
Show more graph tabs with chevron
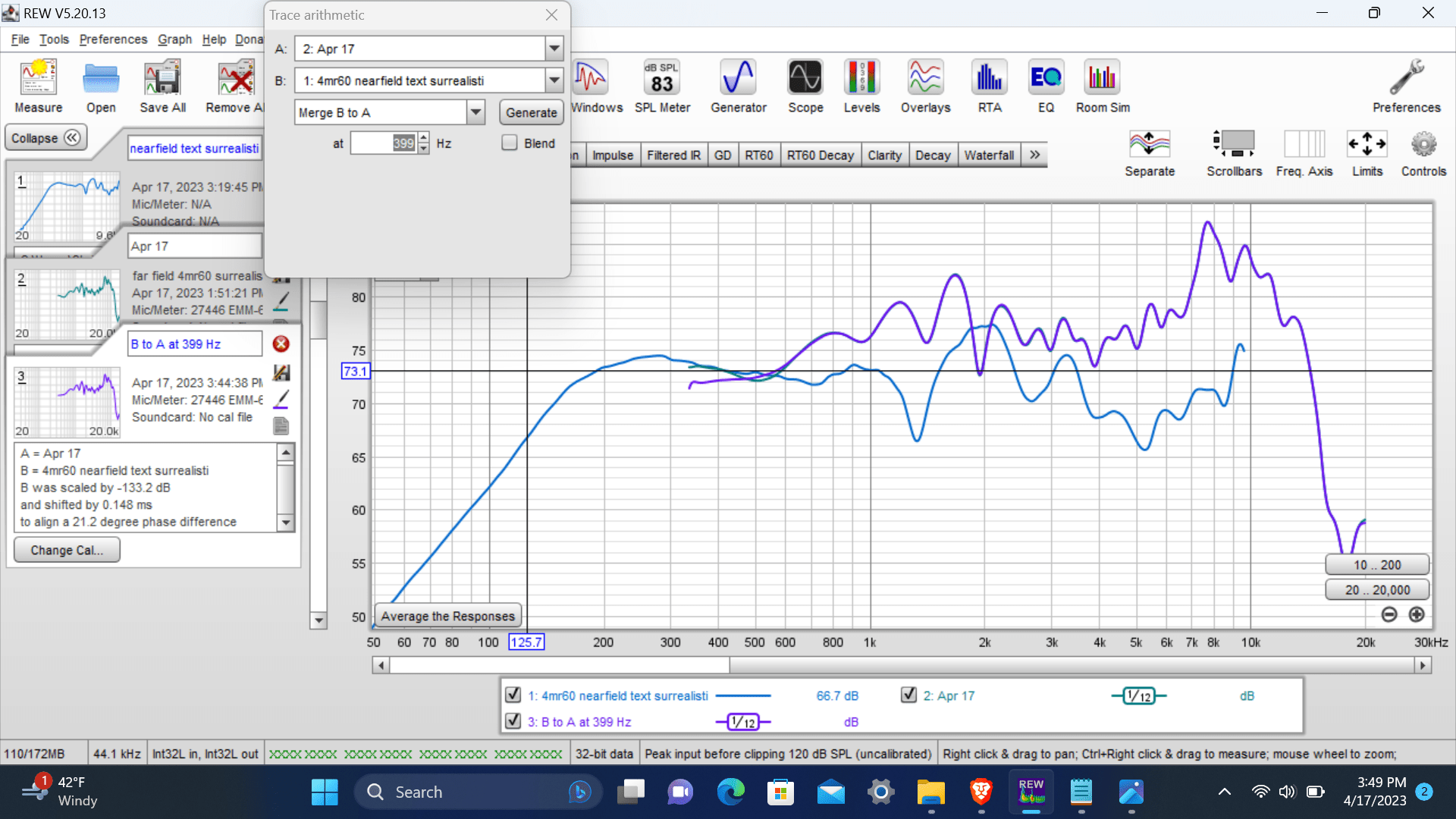1034,155
